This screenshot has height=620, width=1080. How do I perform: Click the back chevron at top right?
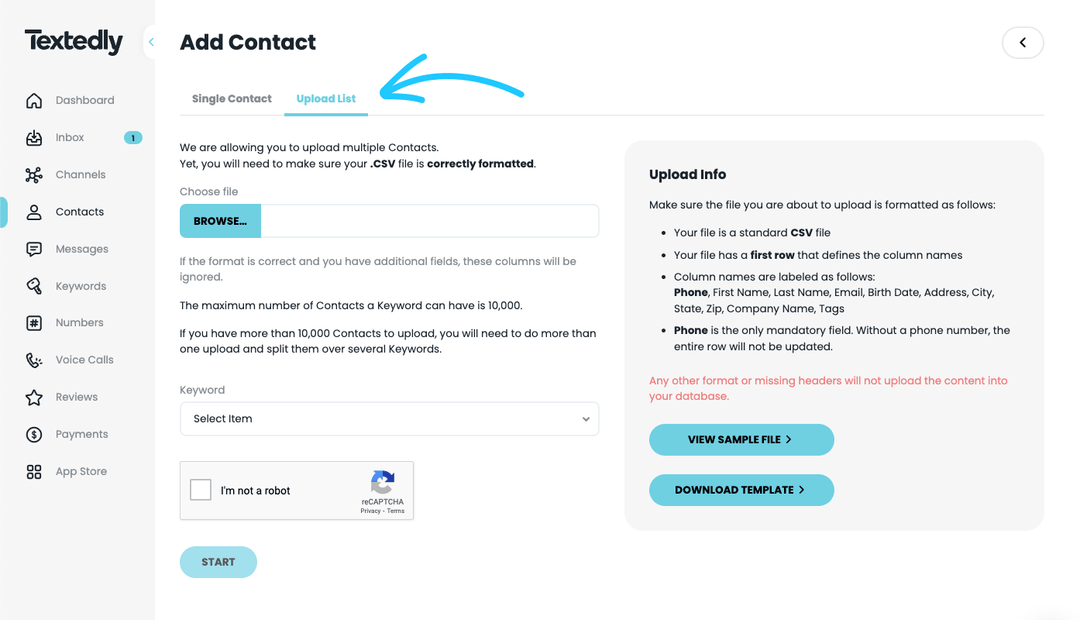pyautogui.click(x=1022, y=42)
